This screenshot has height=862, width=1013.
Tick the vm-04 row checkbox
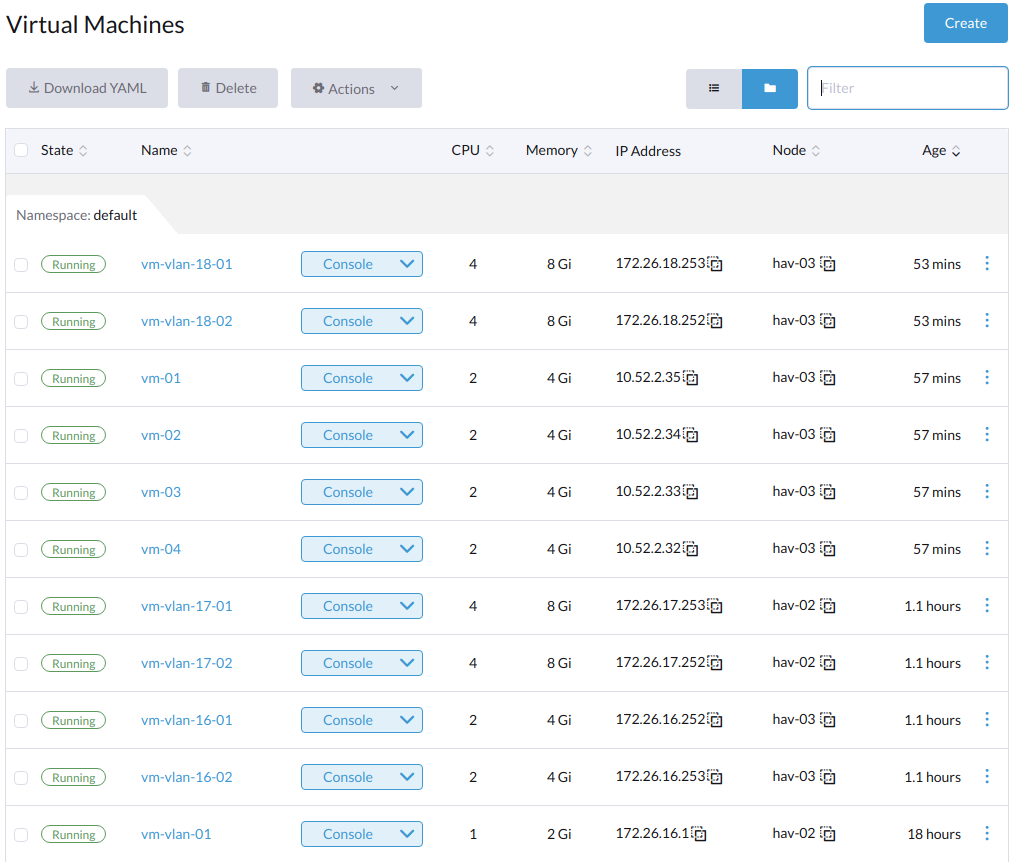coord(21,550)
